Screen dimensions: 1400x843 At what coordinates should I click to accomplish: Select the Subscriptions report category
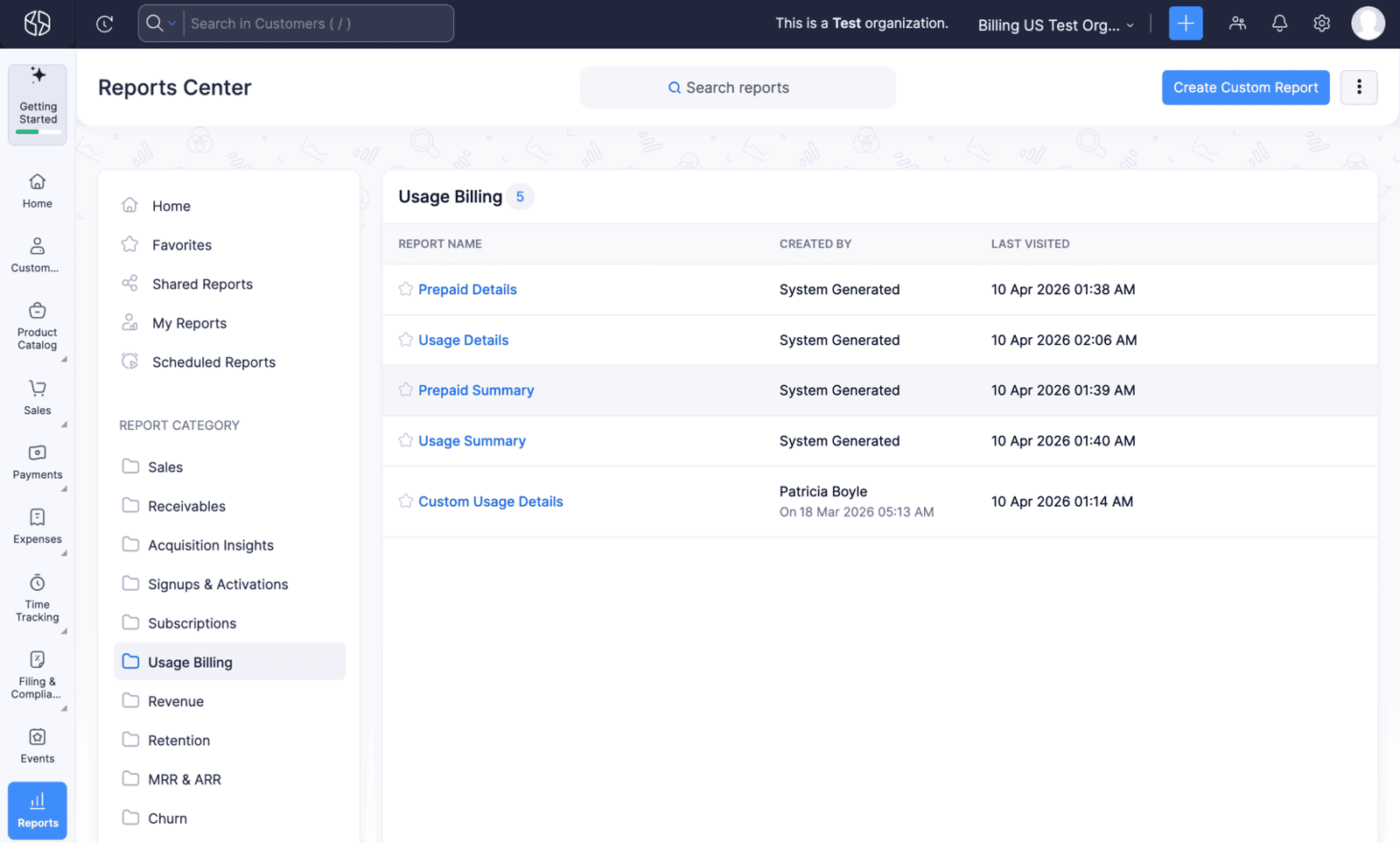[x=192, y=623]
